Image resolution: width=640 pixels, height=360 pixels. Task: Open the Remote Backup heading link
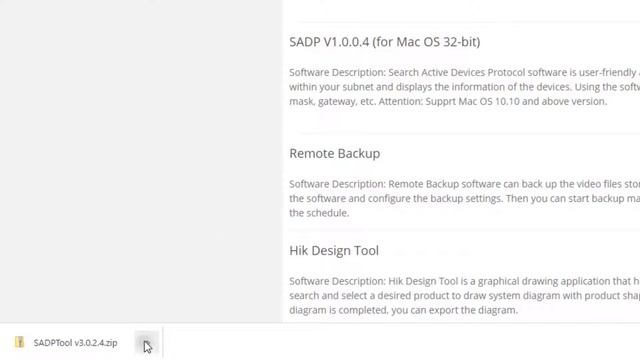335,153
